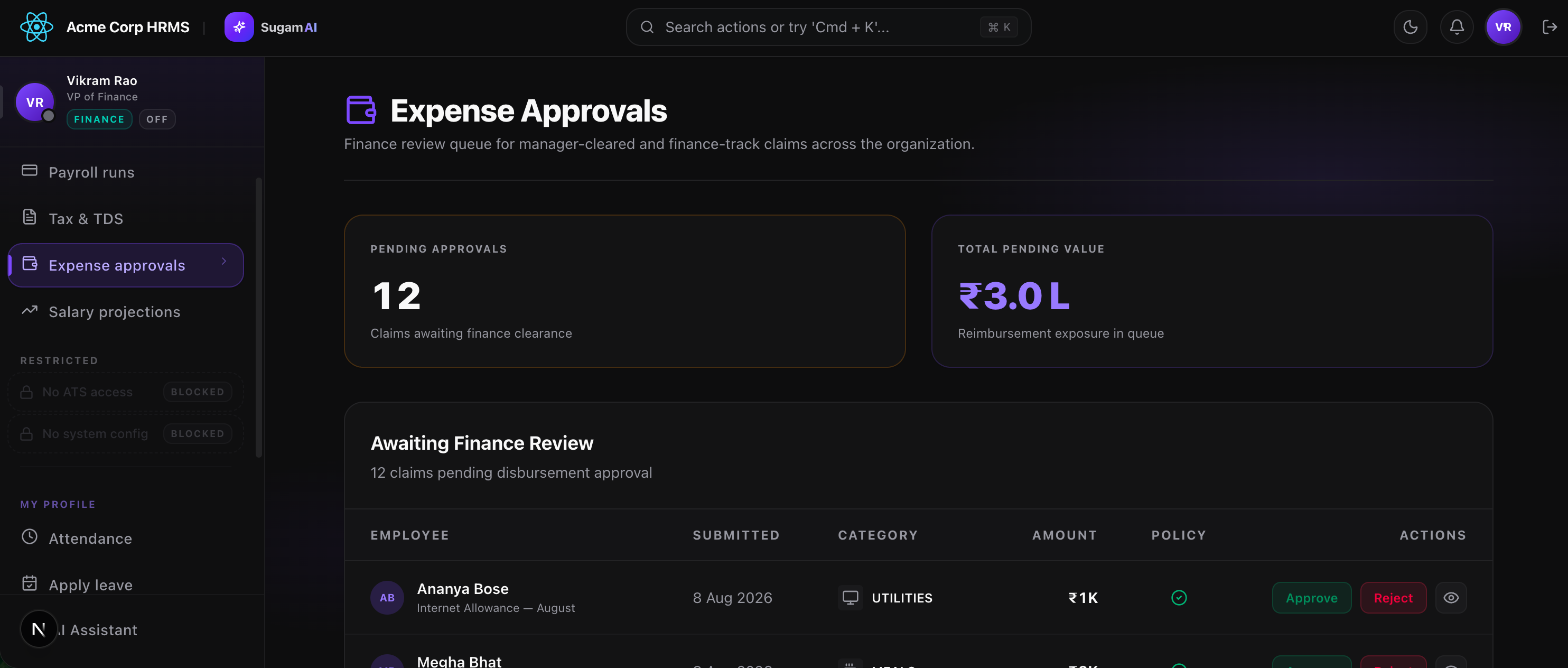Click the AB avatar for Ananya Bose
The image size is (1568, 668).
(387, 597)
